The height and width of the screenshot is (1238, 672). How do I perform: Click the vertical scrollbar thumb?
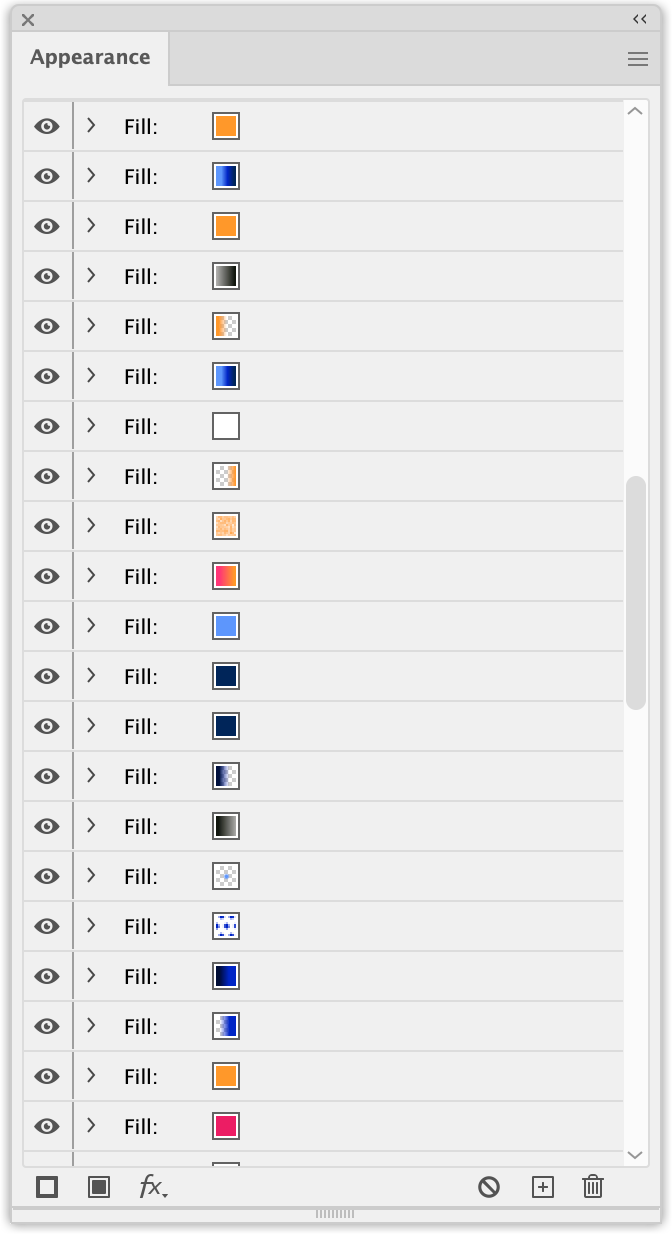pyautogui.click(x=636, y=593)
